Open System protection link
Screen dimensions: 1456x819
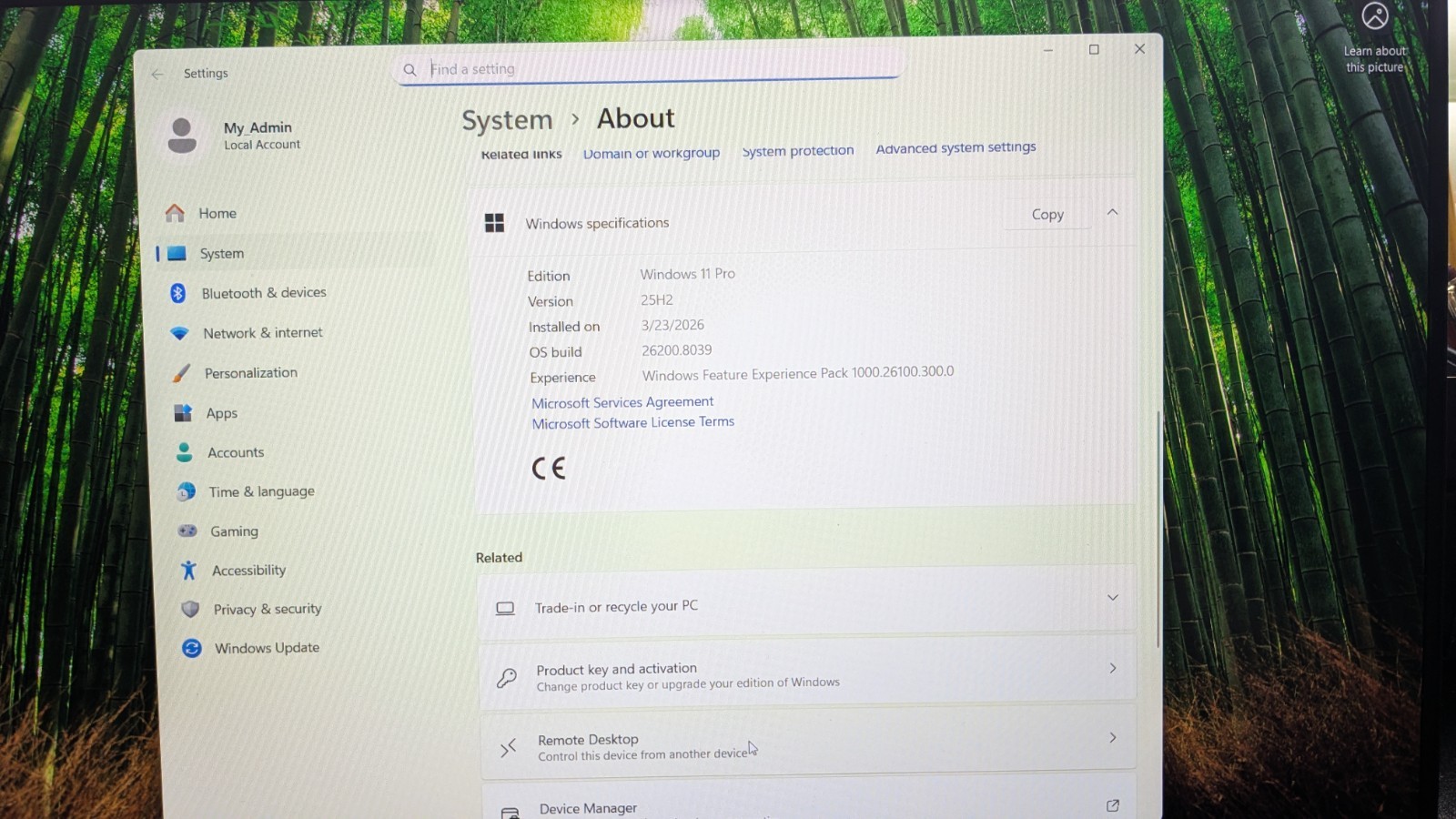[798, 150]
